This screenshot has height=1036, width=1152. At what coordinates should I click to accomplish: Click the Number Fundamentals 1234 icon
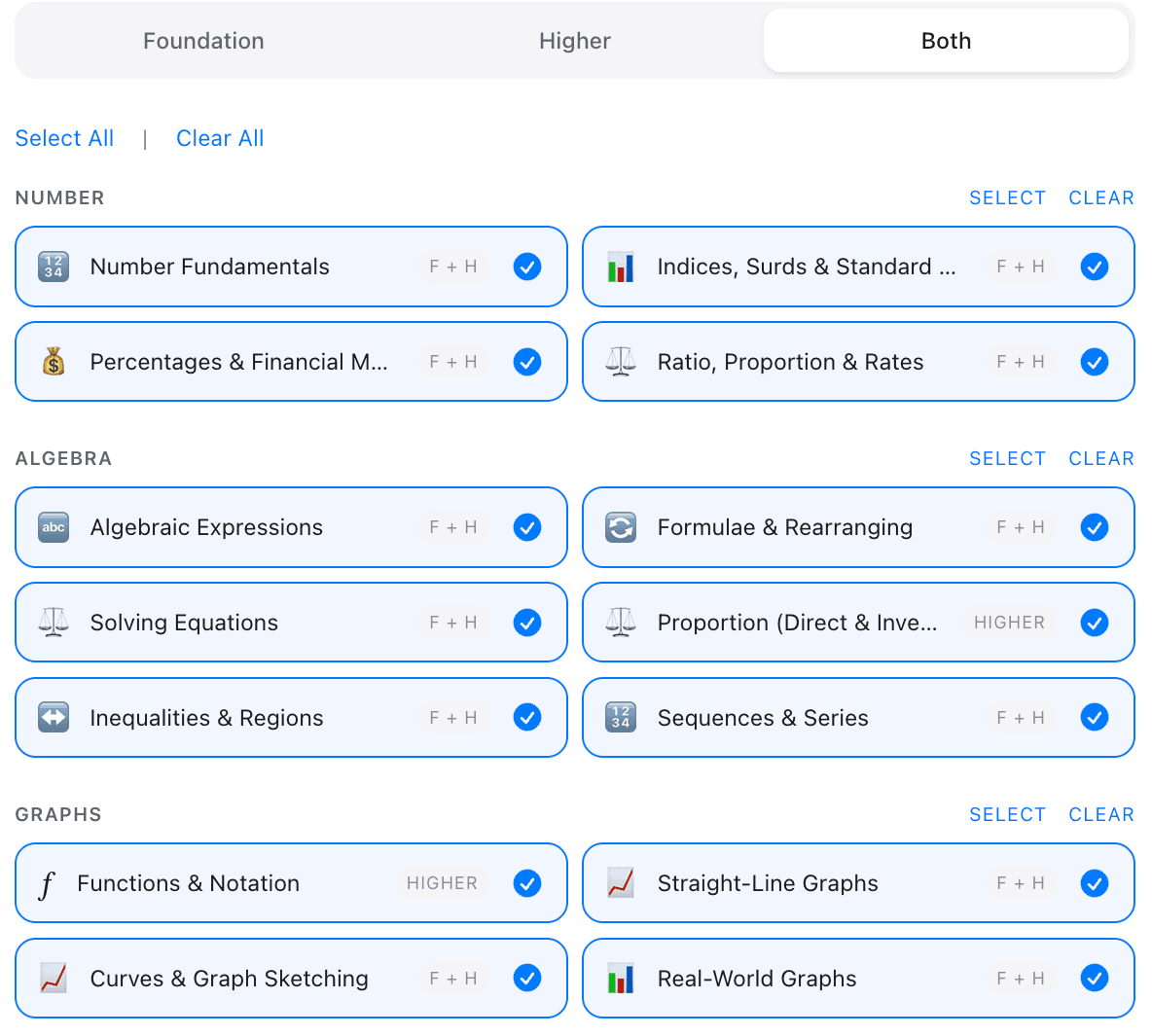click(x=54, y=267)
